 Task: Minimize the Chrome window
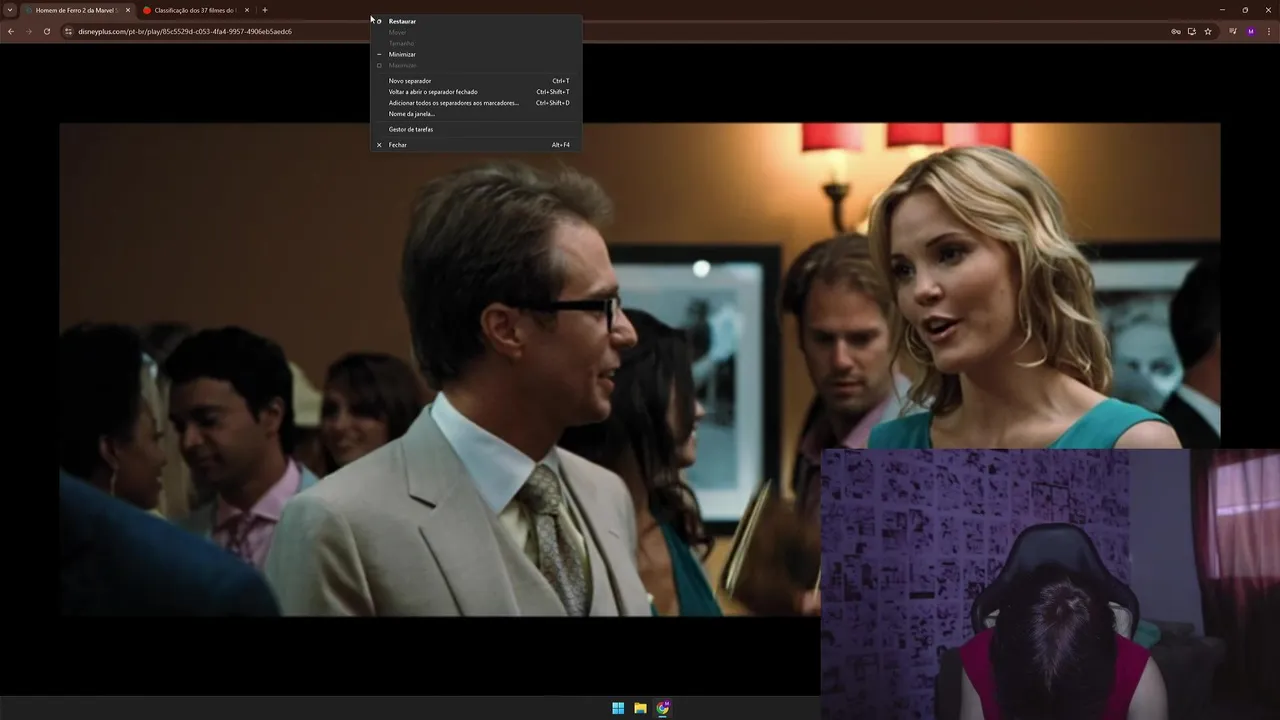pyautogui.click(x=1222, y=10)
